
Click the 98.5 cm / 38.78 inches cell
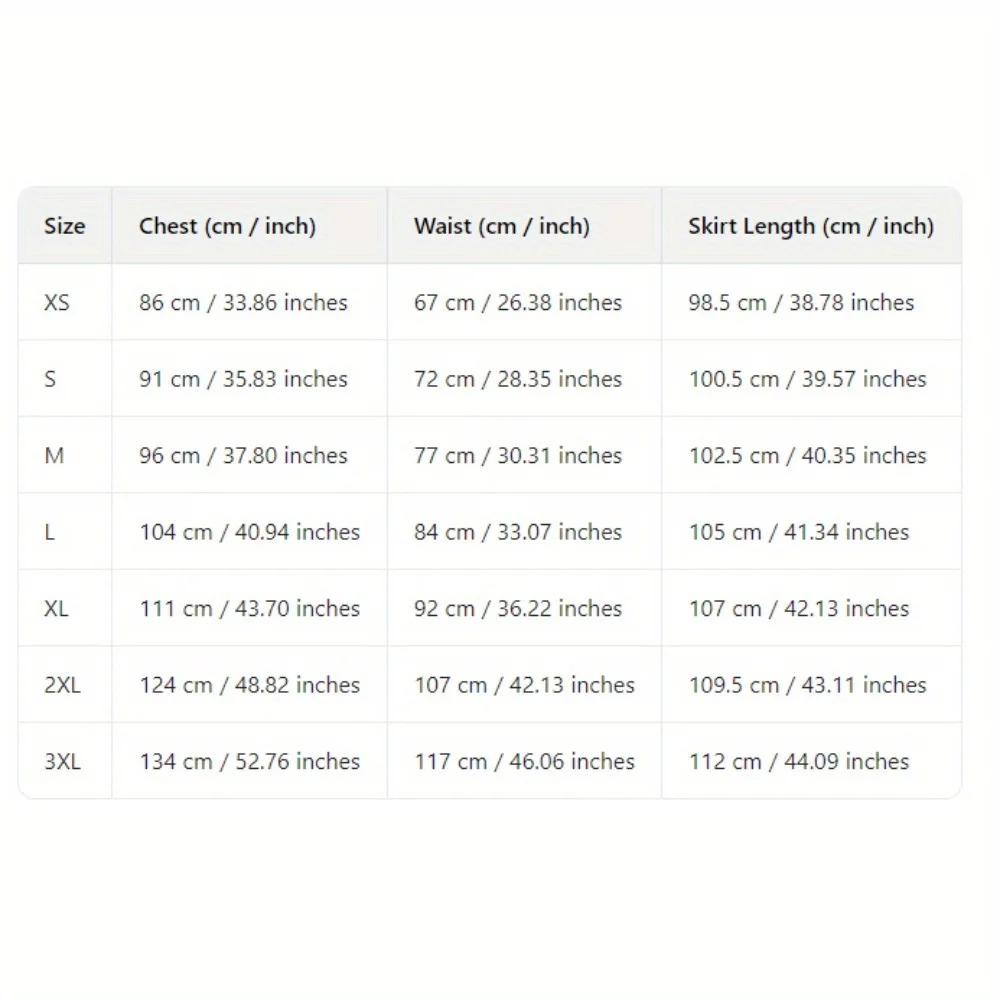tap(801, 302)
